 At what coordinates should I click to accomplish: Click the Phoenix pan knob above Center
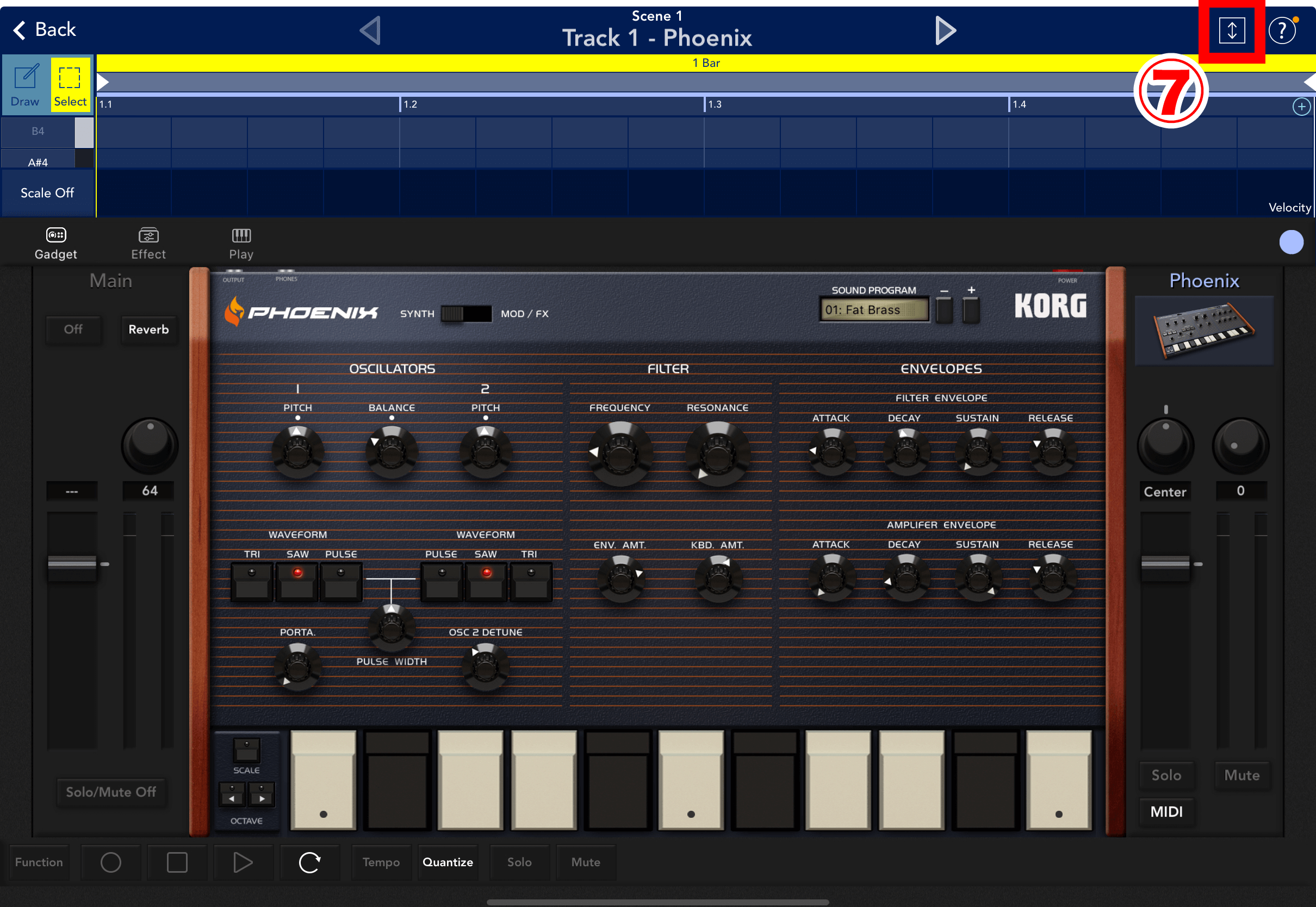pos(1165,446)
